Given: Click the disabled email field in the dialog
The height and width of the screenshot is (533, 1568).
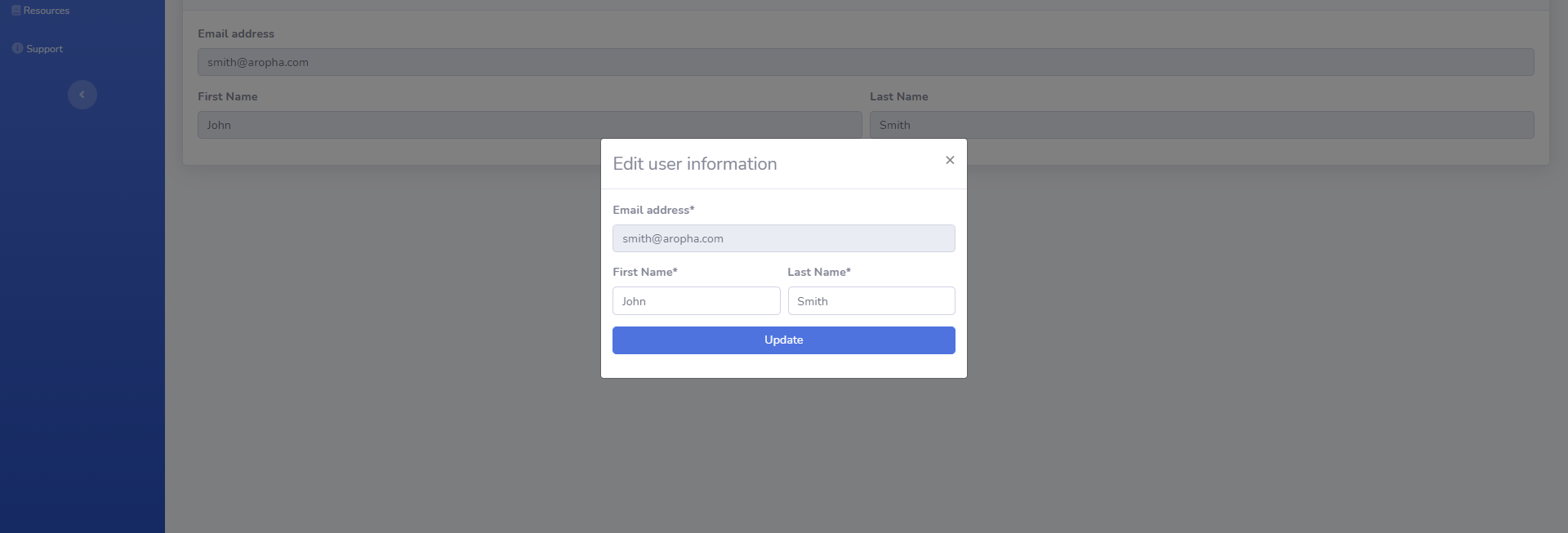Looking at the screenshot, I should click(x=783, y=238).
